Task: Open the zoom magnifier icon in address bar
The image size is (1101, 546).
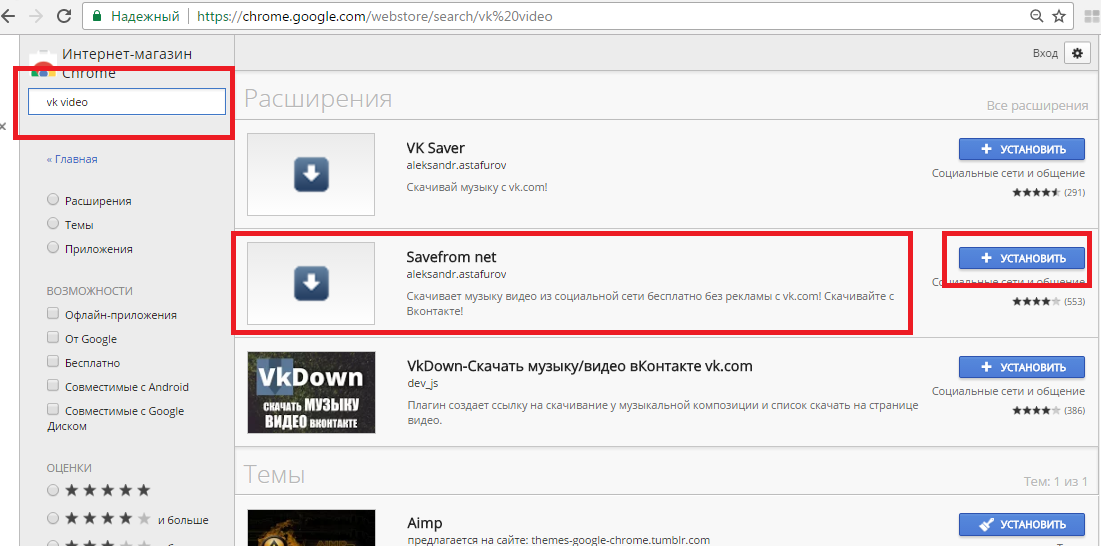Action: [x=1036, y=16]
